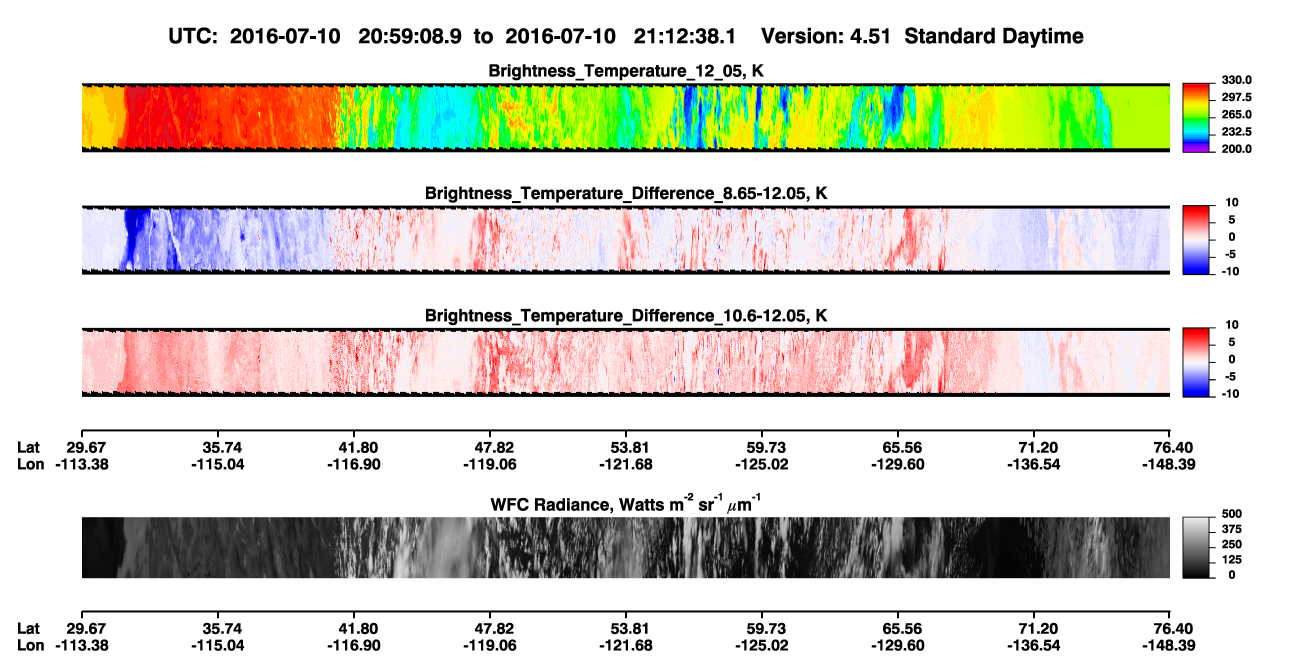Click the grayscale colorbar for WFC Radiance
This screenshot has height=667, width=1300.
point(1196,548)
